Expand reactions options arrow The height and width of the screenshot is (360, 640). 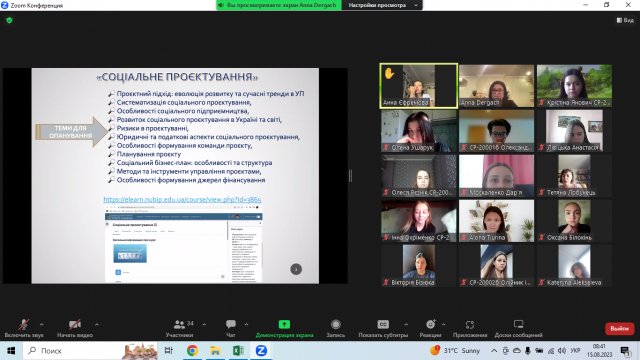tap(444, 324)
